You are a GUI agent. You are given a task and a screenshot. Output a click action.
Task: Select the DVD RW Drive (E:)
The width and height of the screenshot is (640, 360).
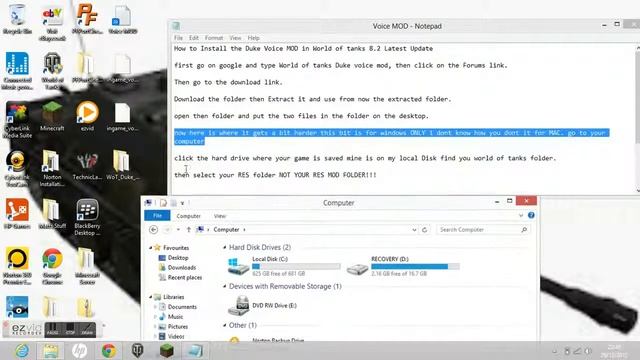(x=262, y=306)
